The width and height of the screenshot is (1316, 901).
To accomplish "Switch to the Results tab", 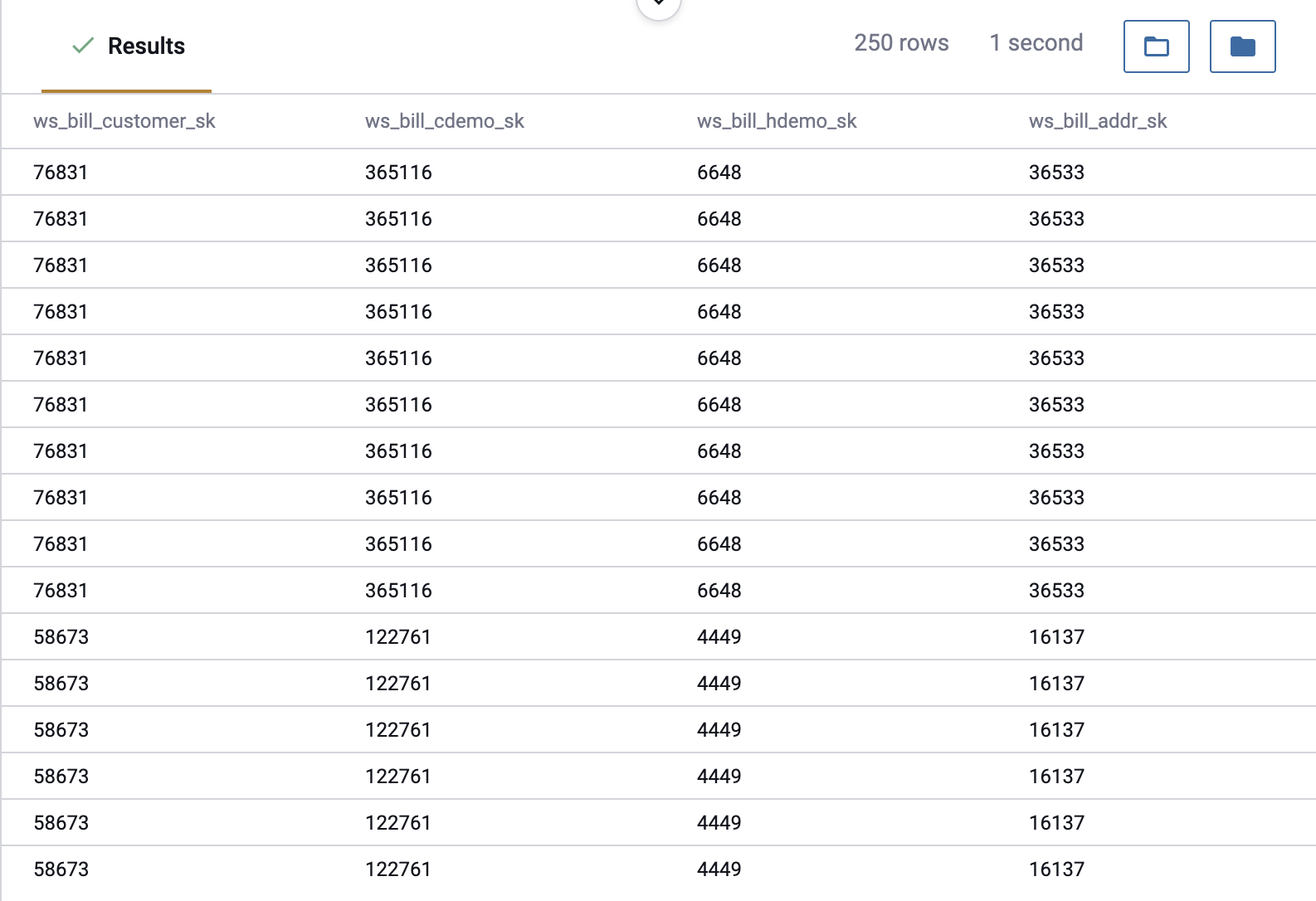I will click(127, 46).
